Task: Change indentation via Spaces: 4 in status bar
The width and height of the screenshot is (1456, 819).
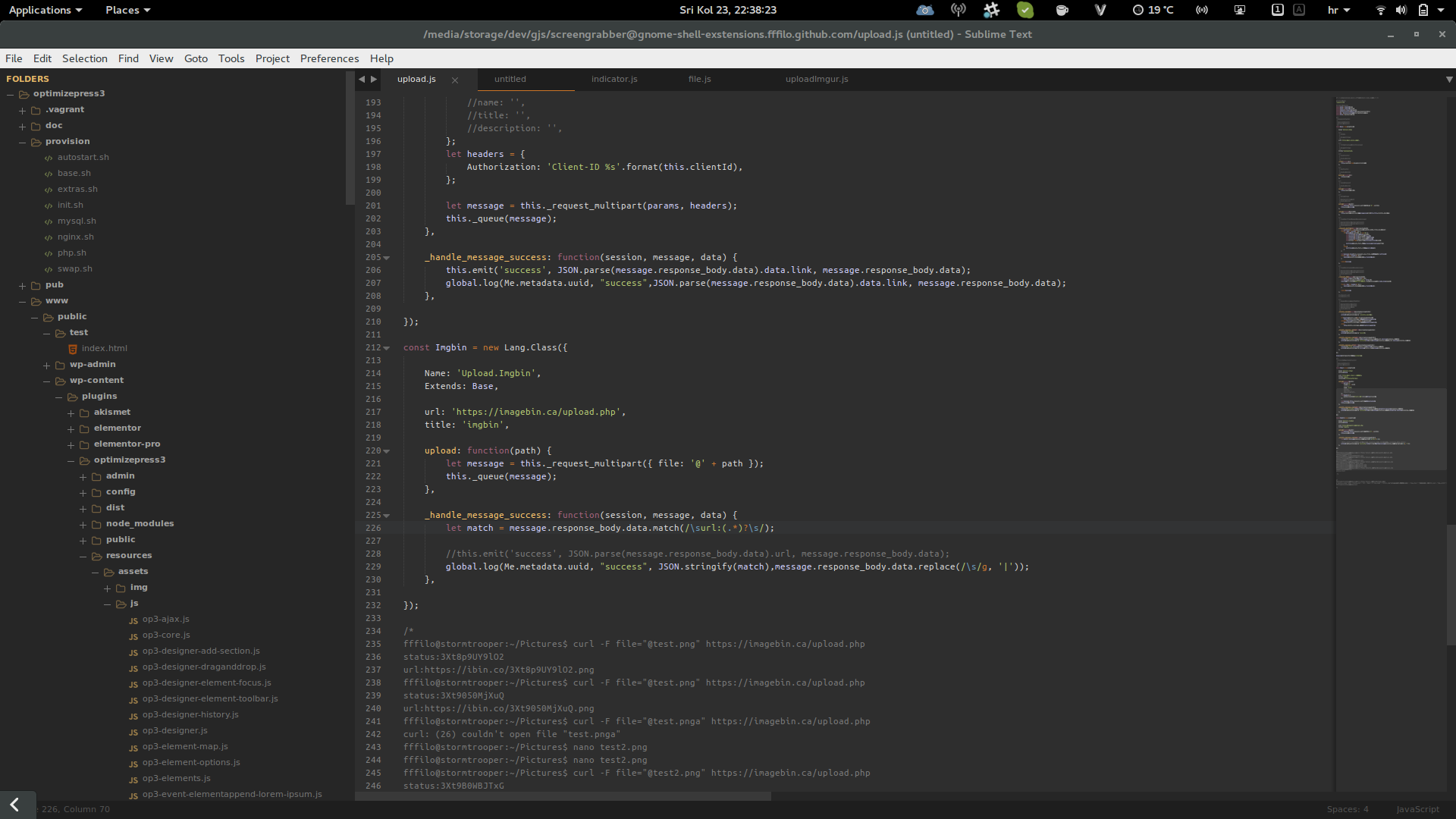Action: (x=1348, y=809)
